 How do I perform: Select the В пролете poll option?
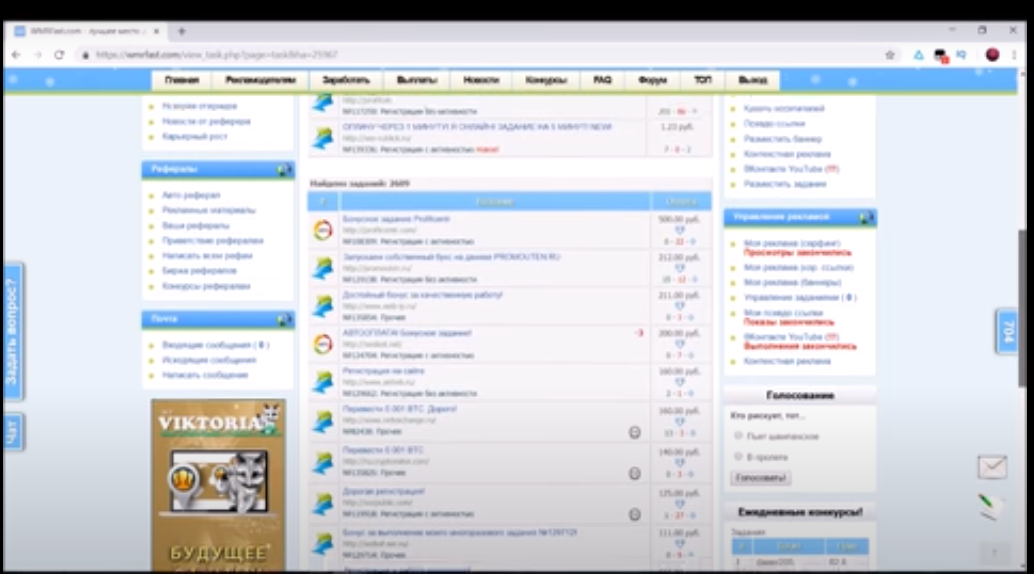[739, 457]
